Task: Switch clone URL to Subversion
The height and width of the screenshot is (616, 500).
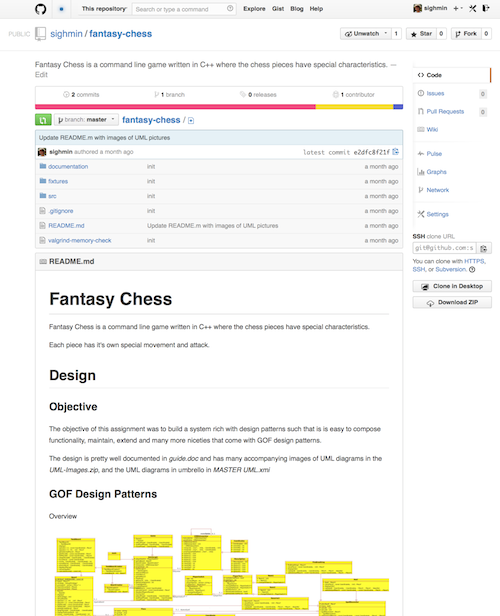Action: (x=451, y=270)
